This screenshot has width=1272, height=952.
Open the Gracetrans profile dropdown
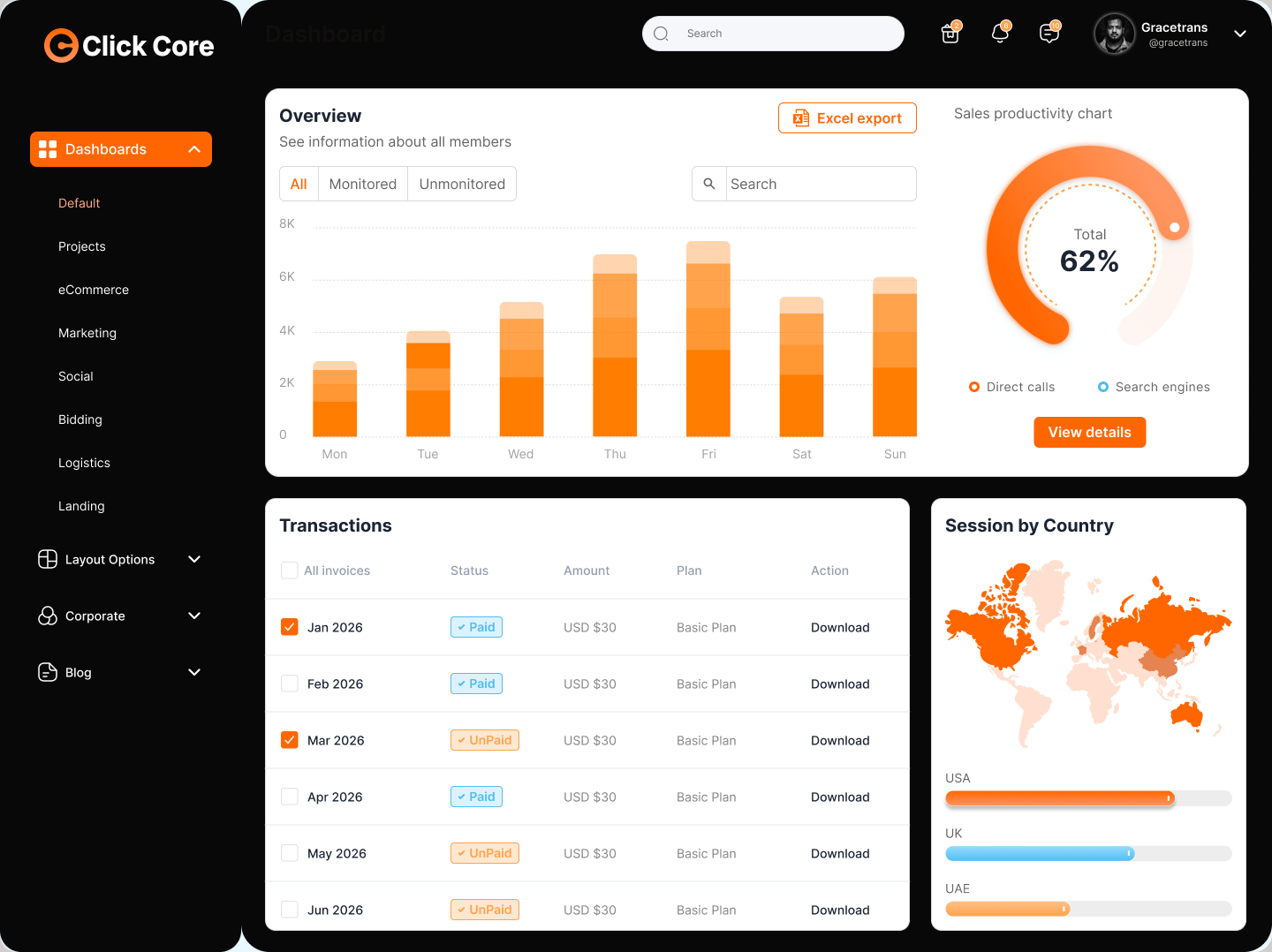1239,33
